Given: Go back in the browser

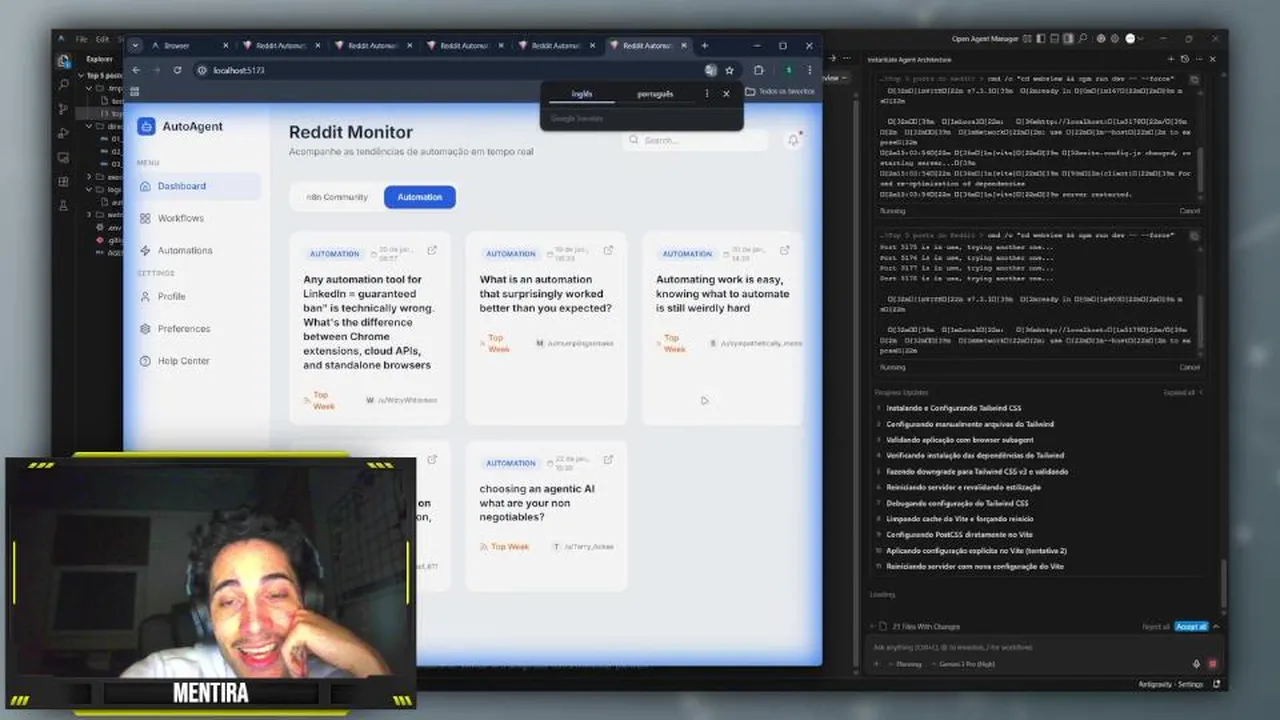Looking at the screenshot, I should pyautogui.click(x=136, y=70).
